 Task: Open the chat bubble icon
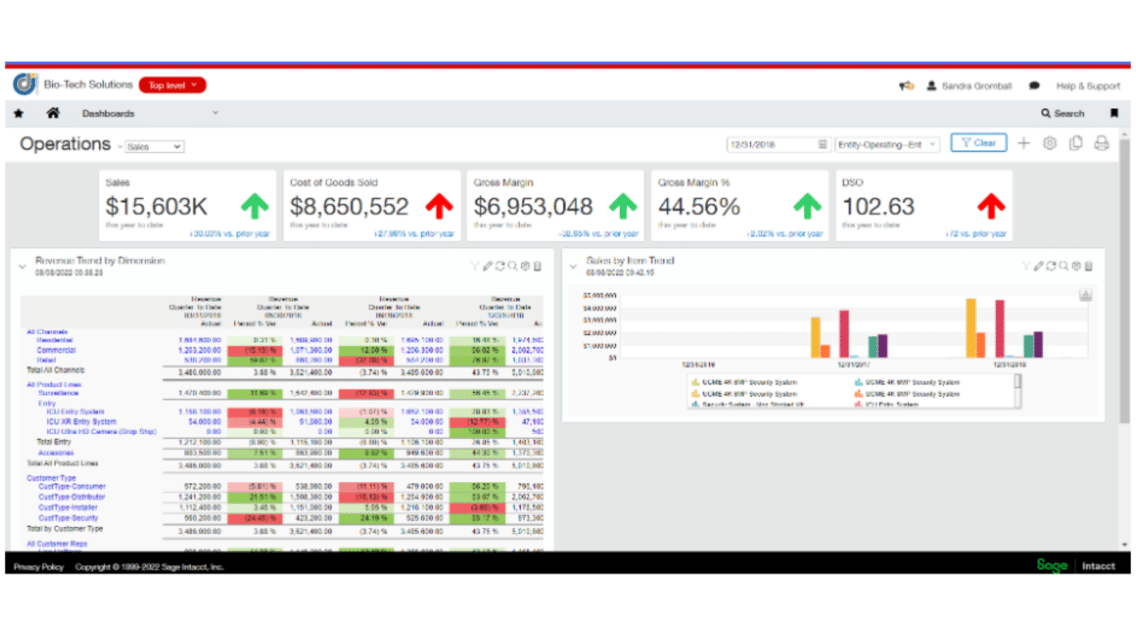1034,85
